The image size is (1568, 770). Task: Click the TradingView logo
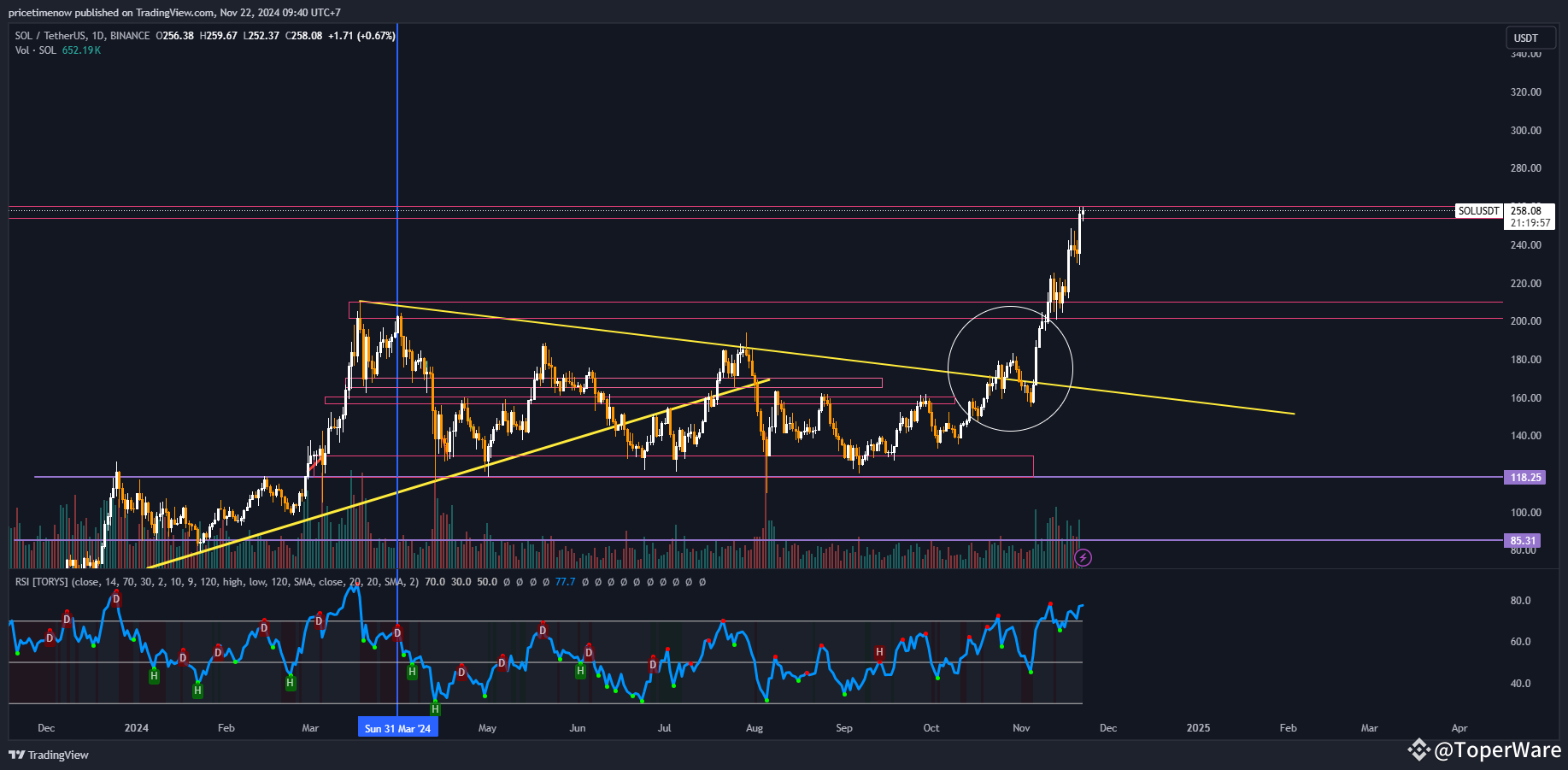[x=49, y=755]
